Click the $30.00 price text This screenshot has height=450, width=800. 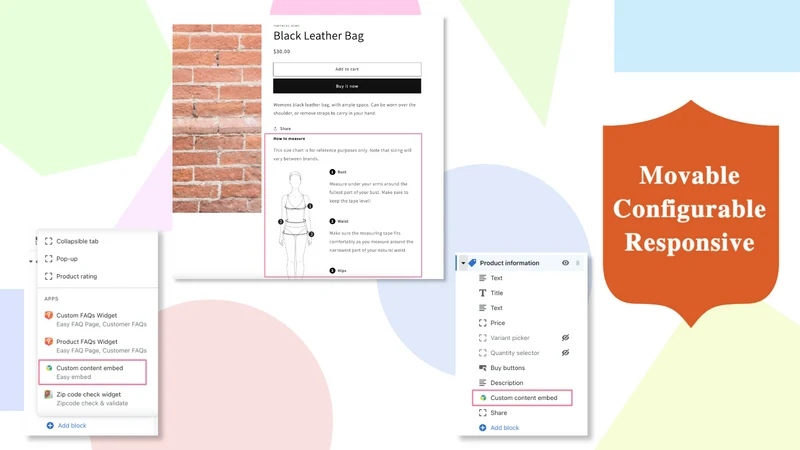coord(282,52)
